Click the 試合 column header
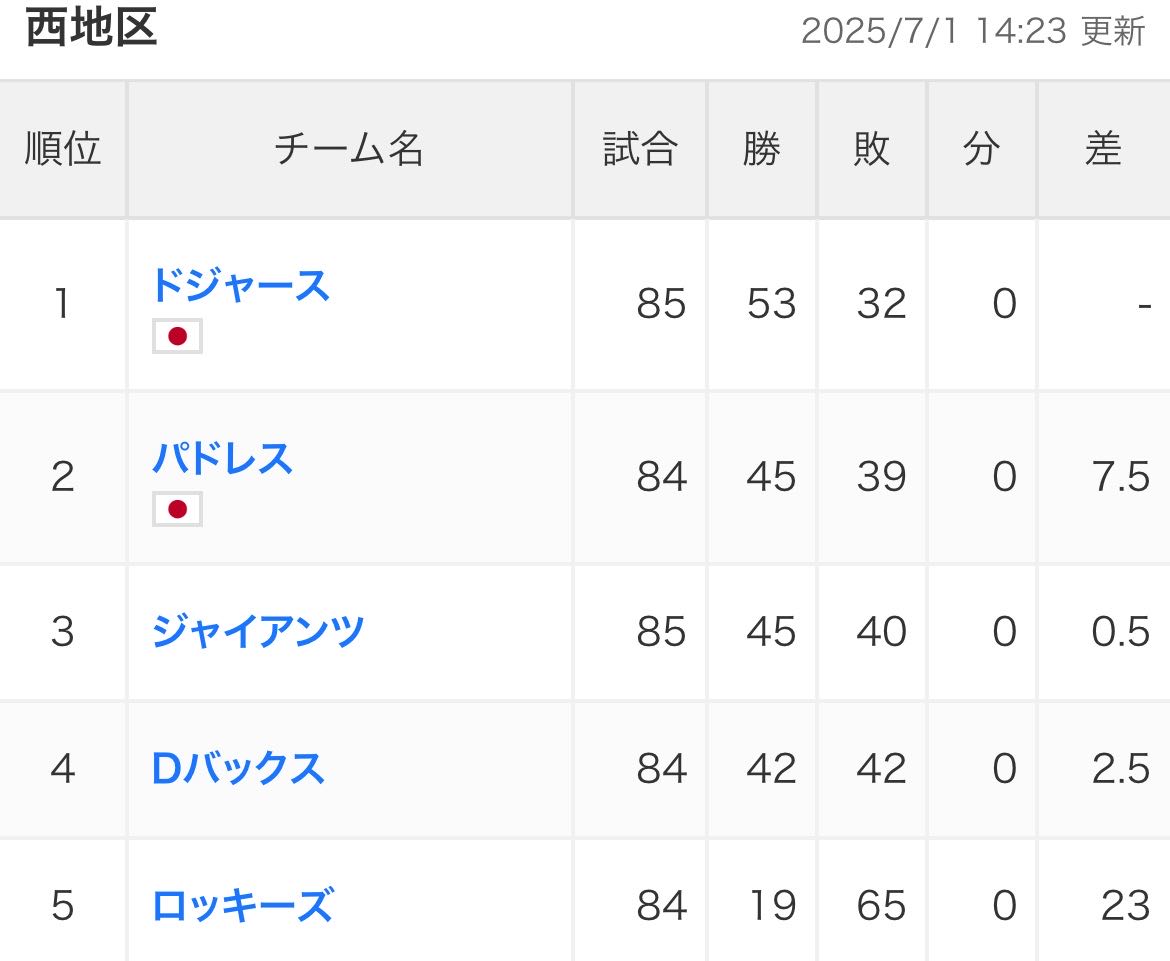 click(639, 148)
